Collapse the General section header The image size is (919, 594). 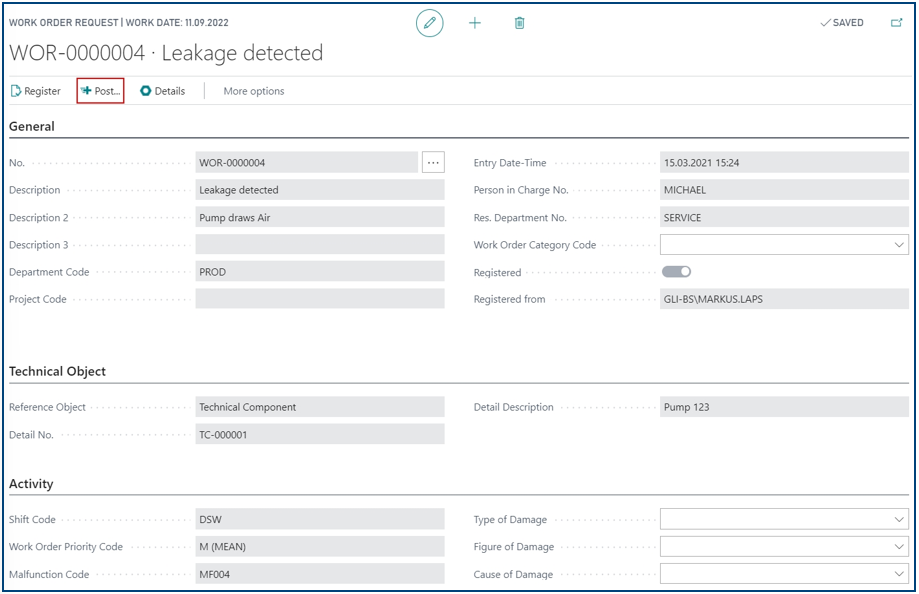click(x=32, y=126)
